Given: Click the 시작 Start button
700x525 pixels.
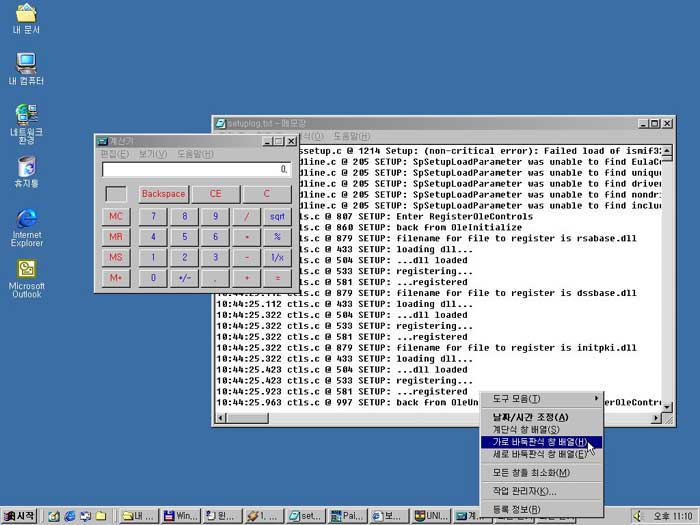Looking at the screenshot, I should (19, 516).
